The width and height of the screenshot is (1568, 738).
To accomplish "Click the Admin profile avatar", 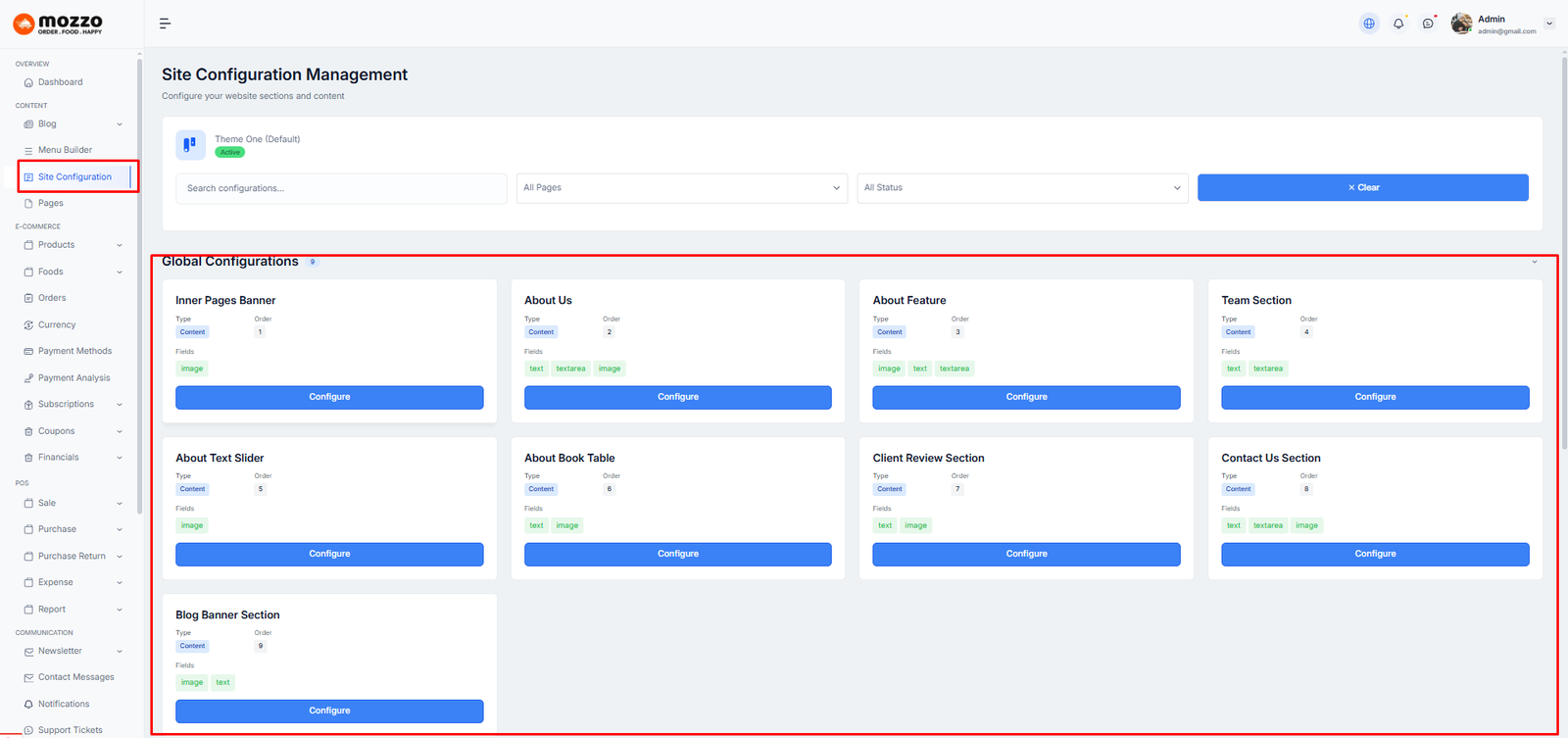I will 1461,24.
